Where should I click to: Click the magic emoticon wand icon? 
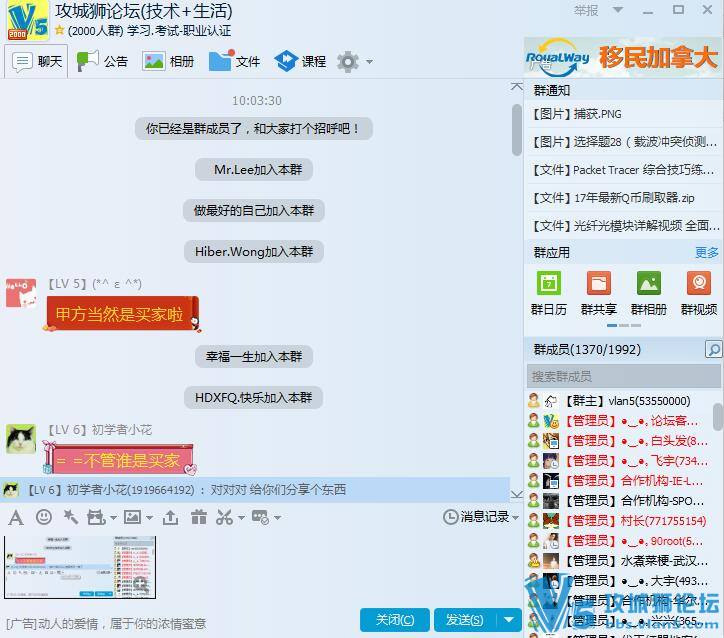click(71, 517)
